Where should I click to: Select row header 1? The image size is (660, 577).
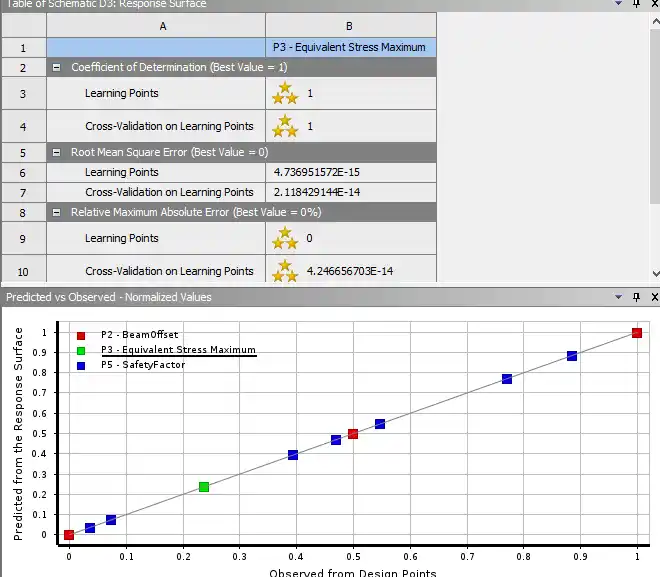(24, 48)
